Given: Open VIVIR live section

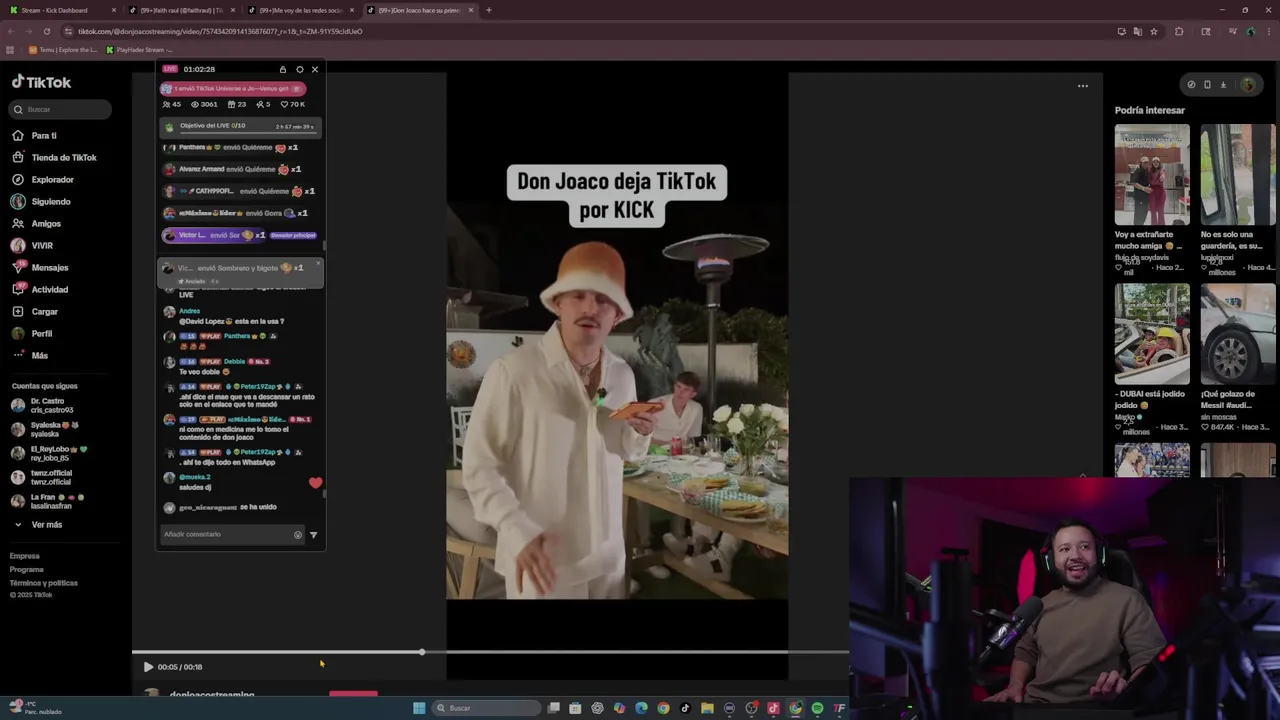Looking at the screenshot, I should point(32,245).
